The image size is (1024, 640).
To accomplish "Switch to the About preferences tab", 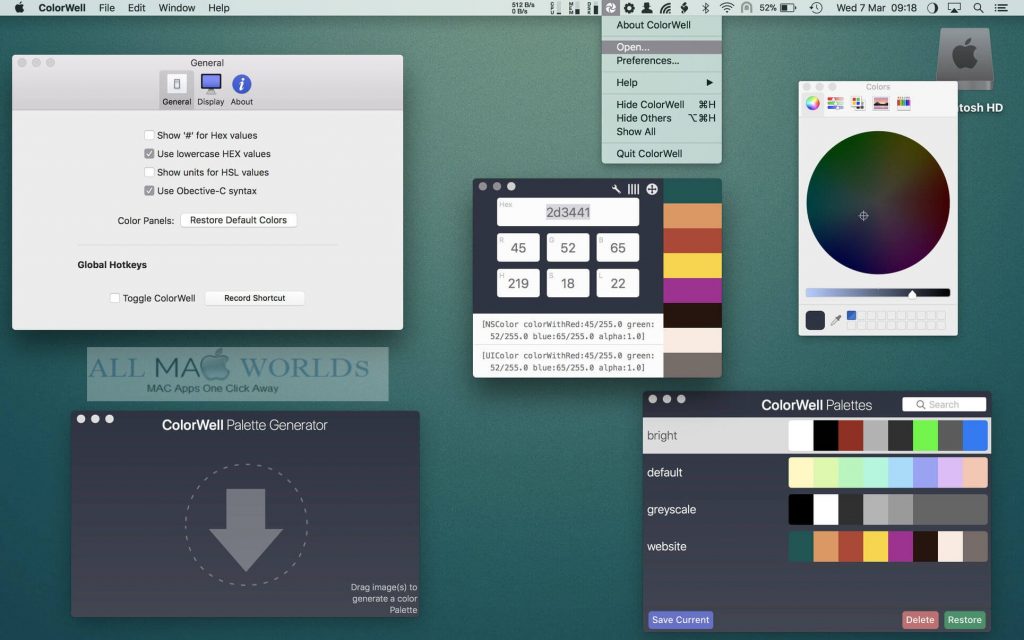I will click(242, 89).
